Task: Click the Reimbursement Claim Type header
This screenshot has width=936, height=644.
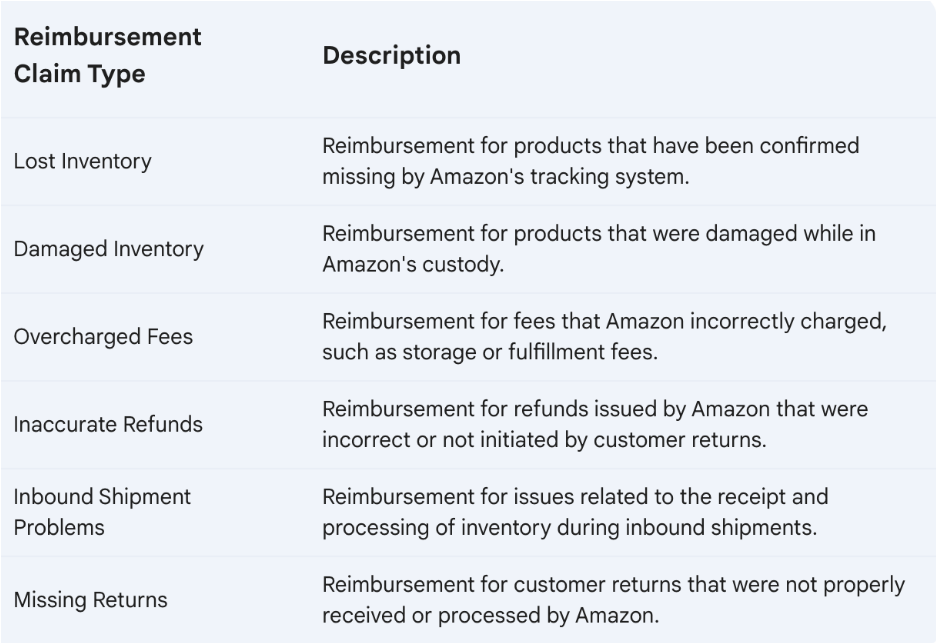Action: [107, 56]
